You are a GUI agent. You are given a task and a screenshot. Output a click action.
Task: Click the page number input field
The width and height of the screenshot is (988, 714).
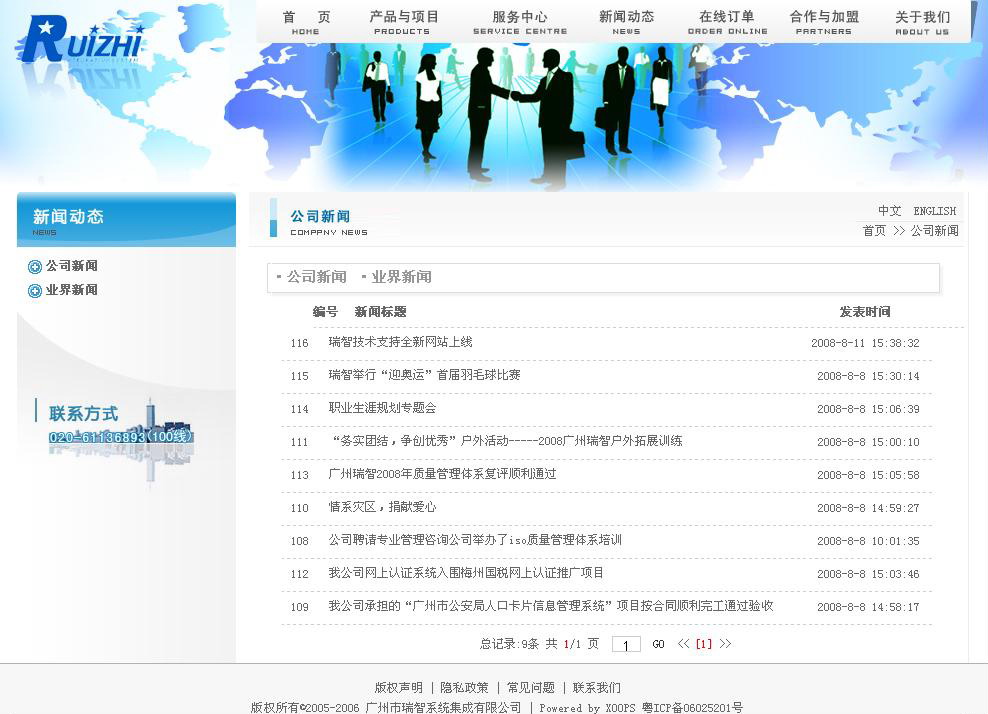(626, 645)
